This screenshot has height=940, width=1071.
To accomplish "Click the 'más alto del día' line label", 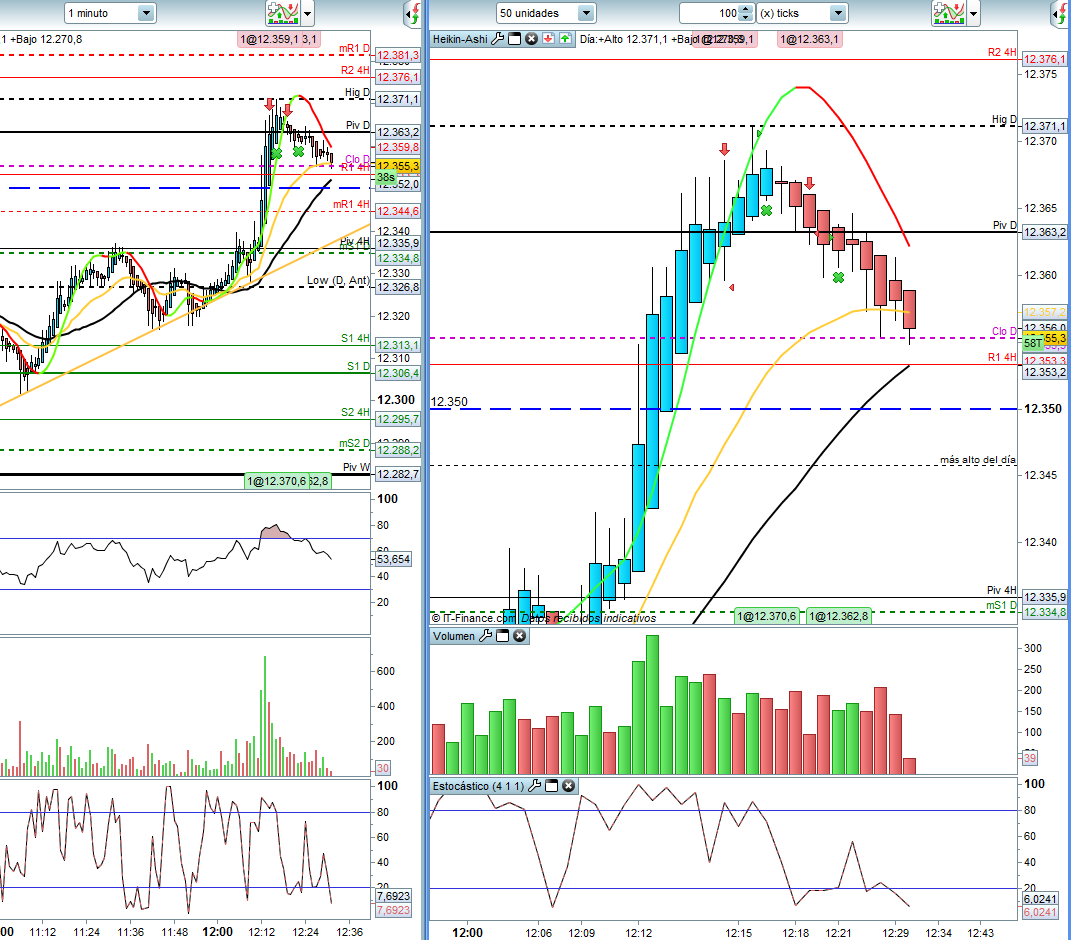I will (x=977, y=460).
